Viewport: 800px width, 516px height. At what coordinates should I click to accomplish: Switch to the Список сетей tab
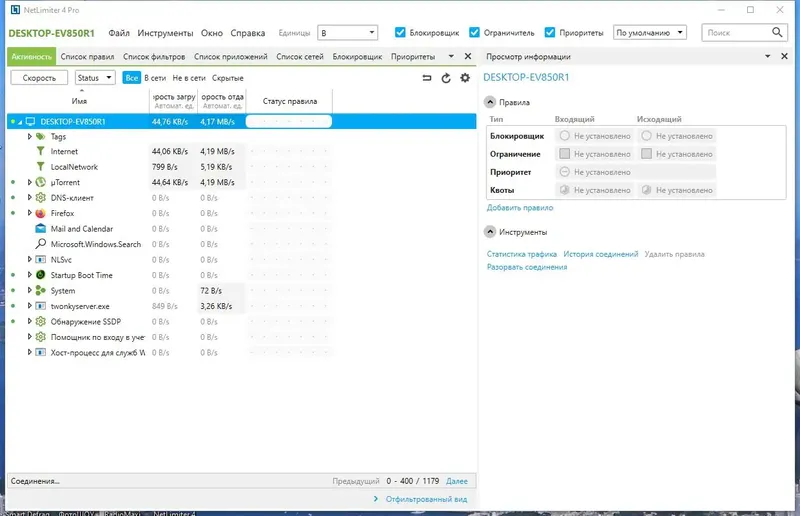(300, 57)
